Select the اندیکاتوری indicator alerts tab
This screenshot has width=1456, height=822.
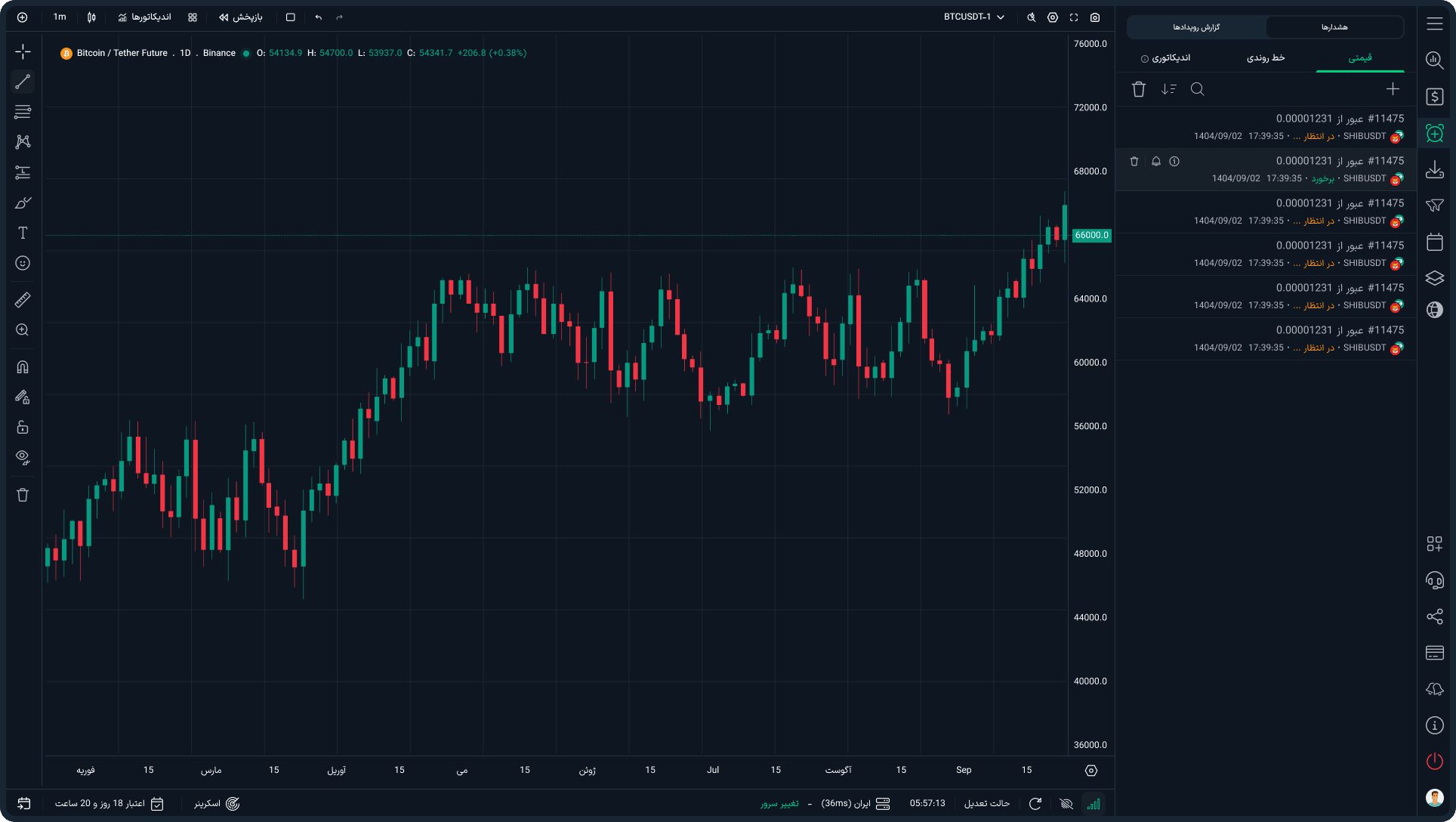coord(1166,57)
